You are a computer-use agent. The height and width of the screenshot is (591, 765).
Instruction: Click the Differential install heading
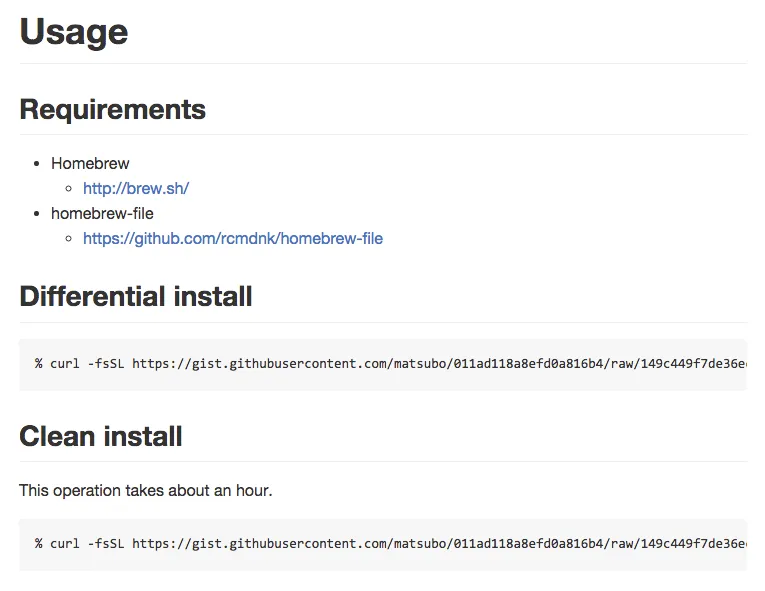pyautogui.click(x=136, y=296)
